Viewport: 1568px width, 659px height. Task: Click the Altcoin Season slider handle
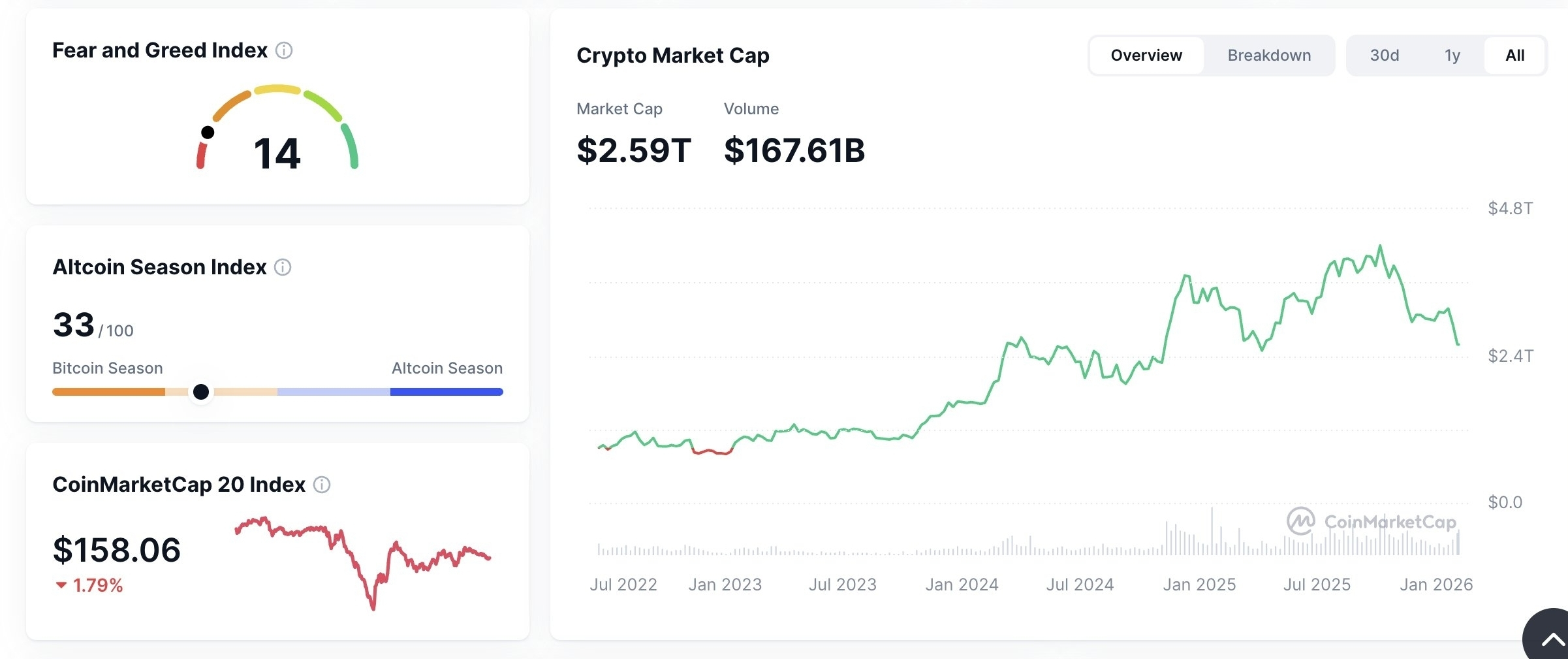tap(201, 392)
